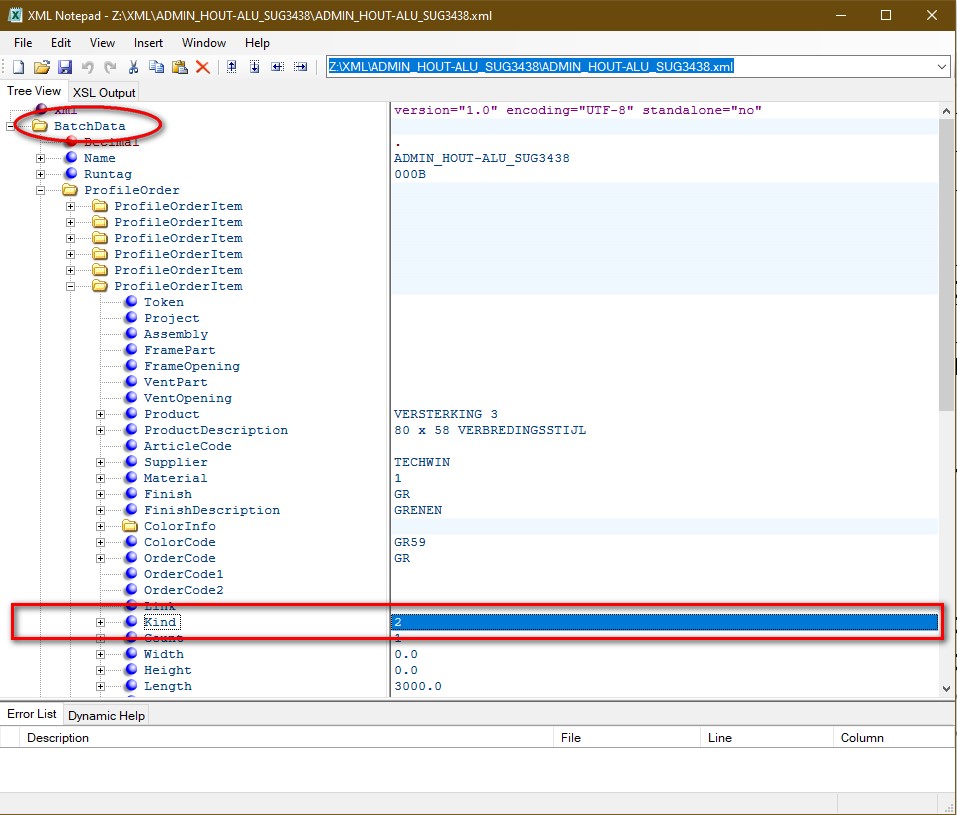
Task: Click the blue icon beside Supplier
Action: (x=131, y=462)
